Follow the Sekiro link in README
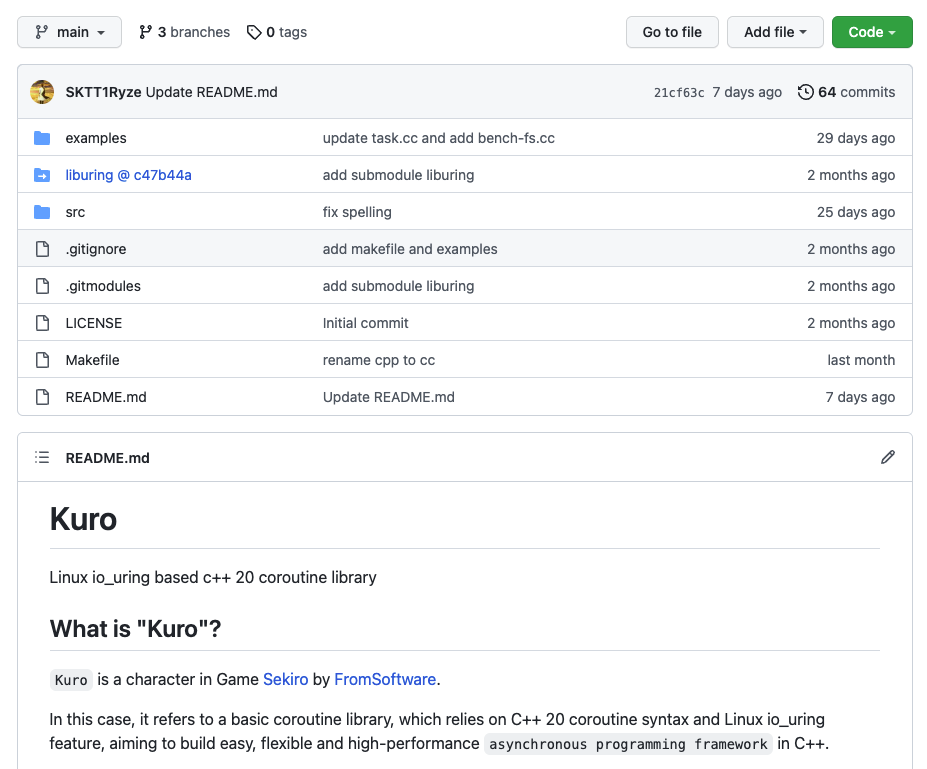This screenshot has height=769, width=927. pyautogui.click(x=286, y=679)
